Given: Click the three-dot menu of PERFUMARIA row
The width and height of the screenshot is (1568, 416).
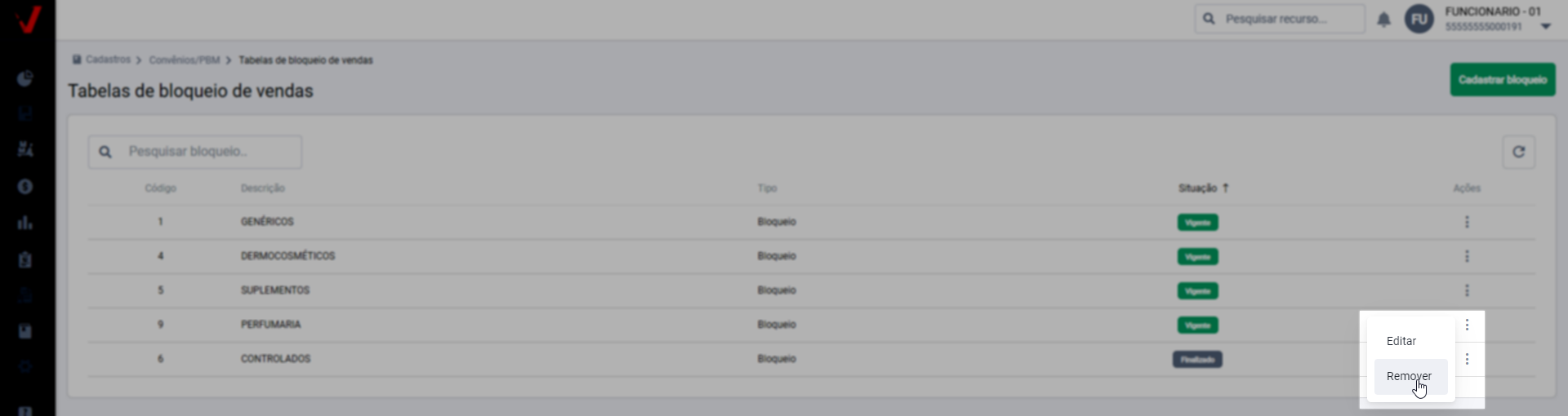Looking at the screenshot, I should pyautogui.click(x=1467, y=325).
